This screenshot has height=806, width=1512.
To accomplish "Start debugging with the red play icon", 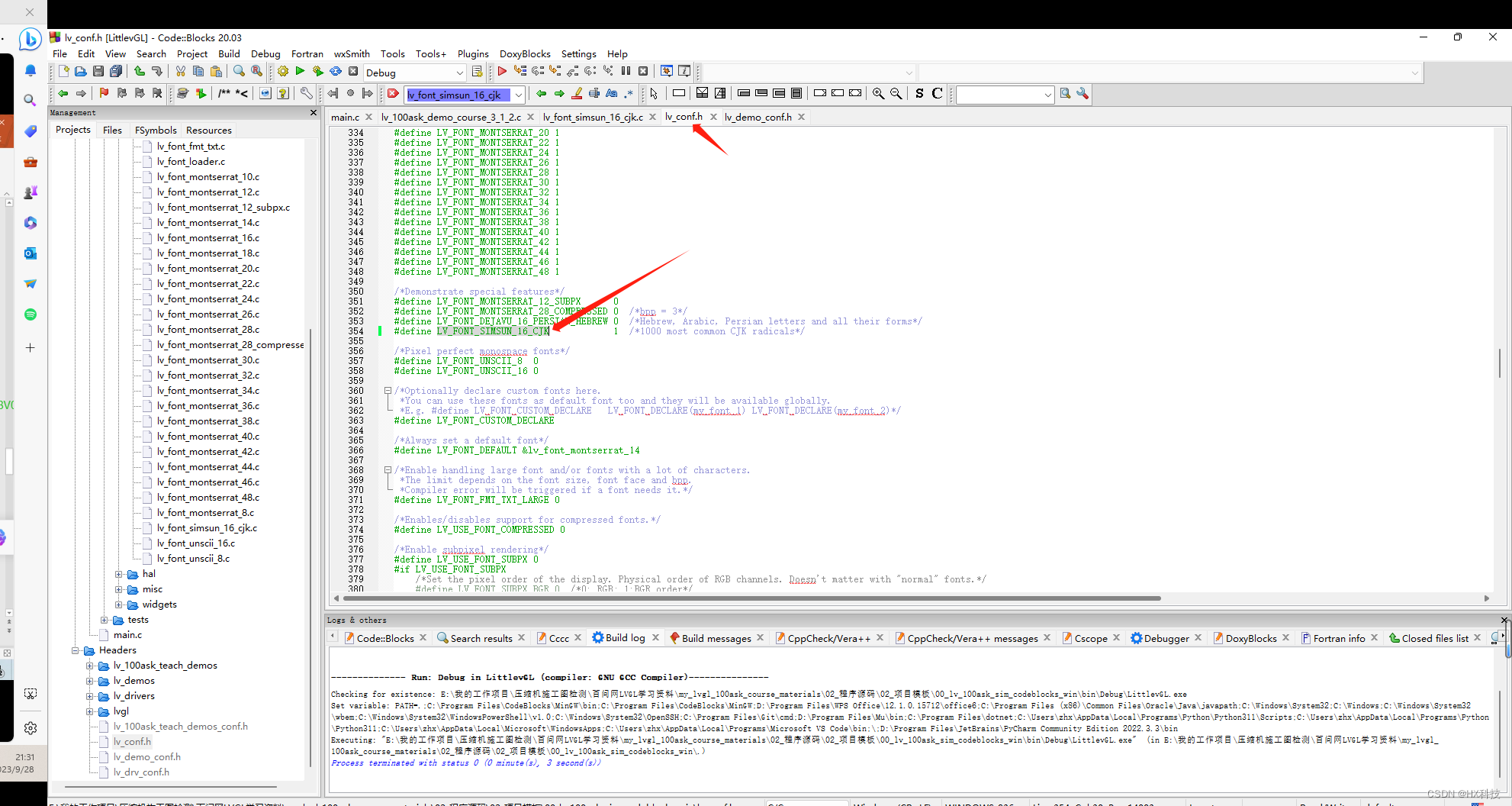I will (x=502, y=72).
